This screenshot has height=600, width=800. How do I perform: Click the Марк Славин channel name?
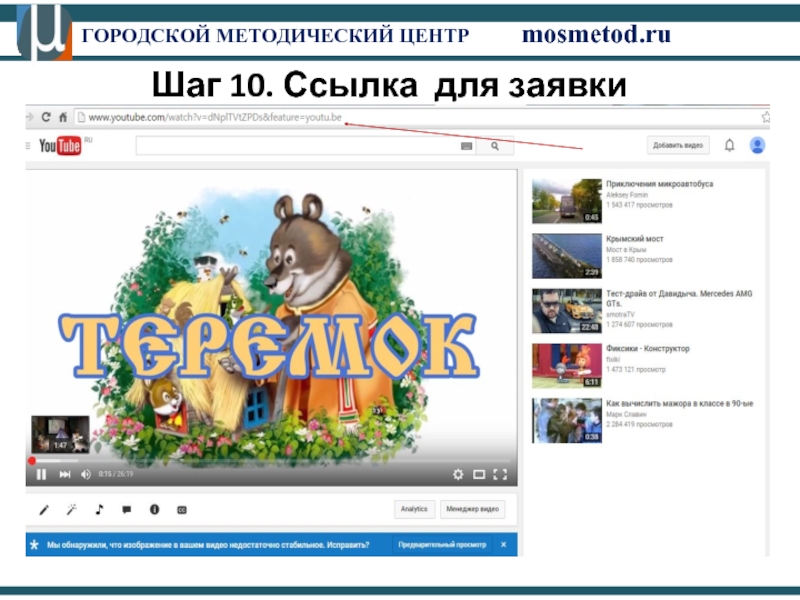(627, 414)
